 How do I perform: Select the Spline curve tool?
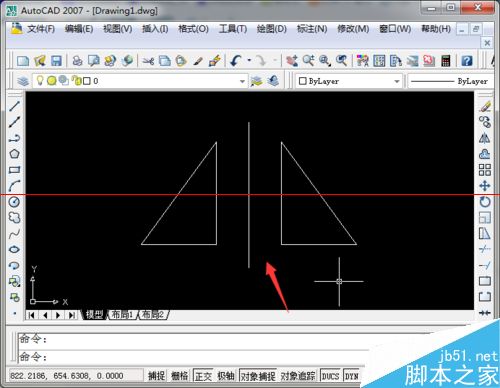[x=14, y=234]
